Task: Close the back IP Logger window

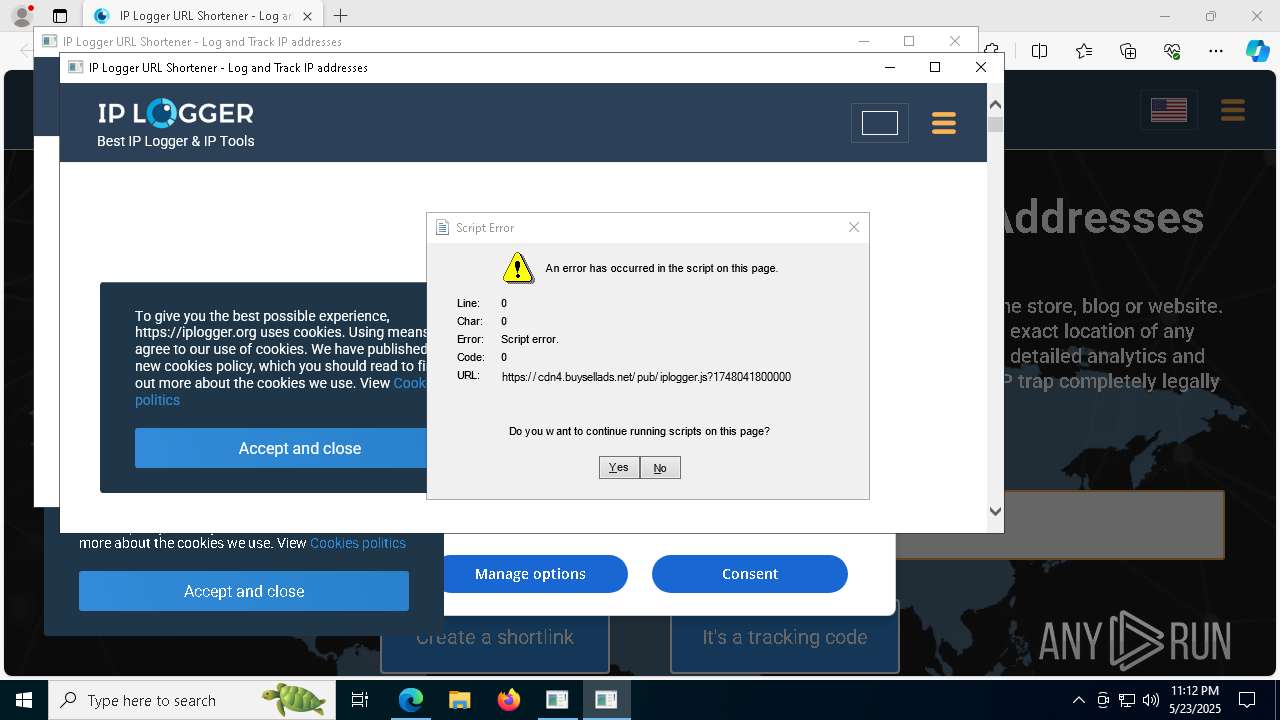Action: [955, 41]
